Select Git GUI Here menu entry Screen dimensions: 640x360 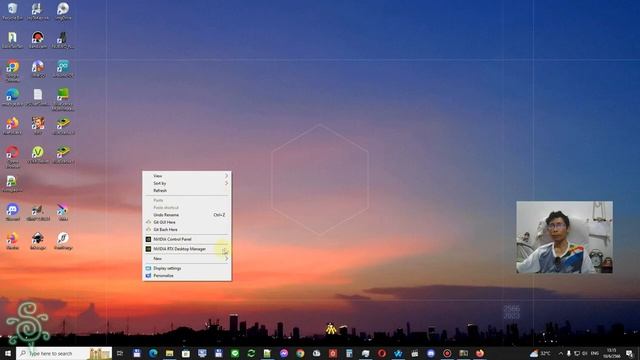(x=187, y=222)
